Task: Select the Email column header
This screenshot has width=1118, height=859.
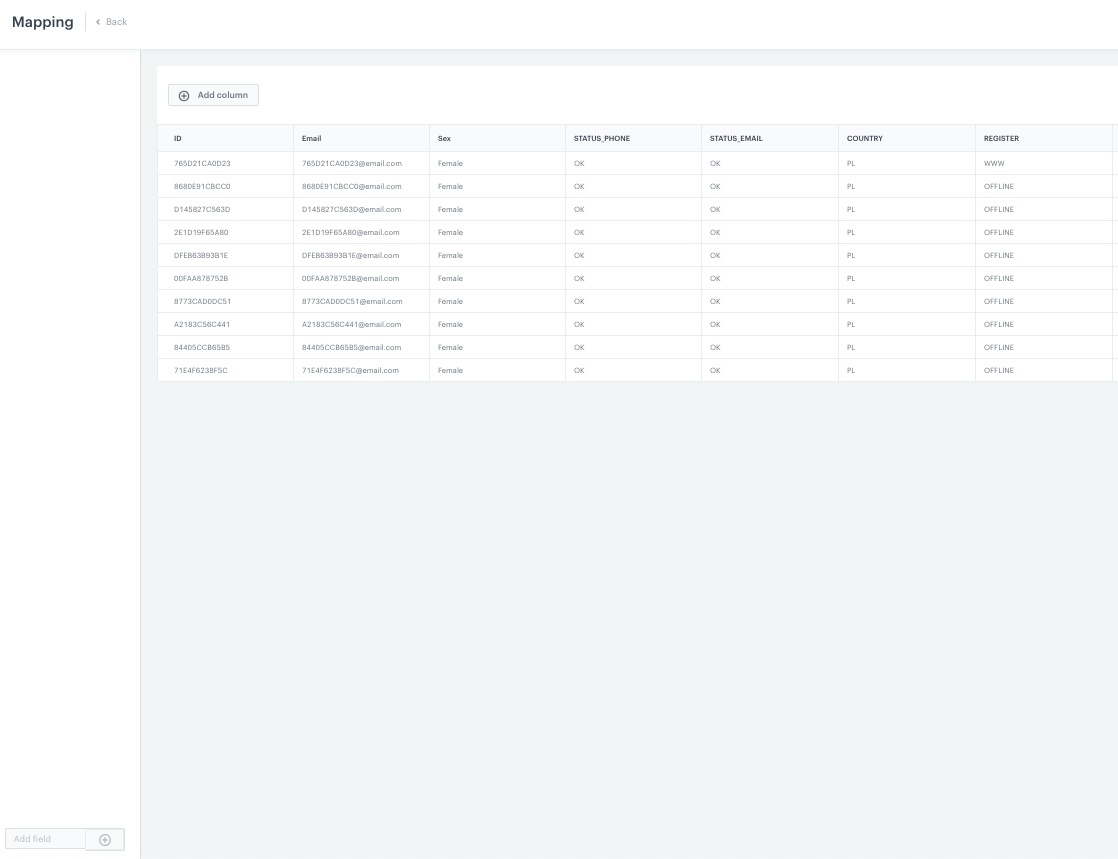Action: [x=311, y=138]
